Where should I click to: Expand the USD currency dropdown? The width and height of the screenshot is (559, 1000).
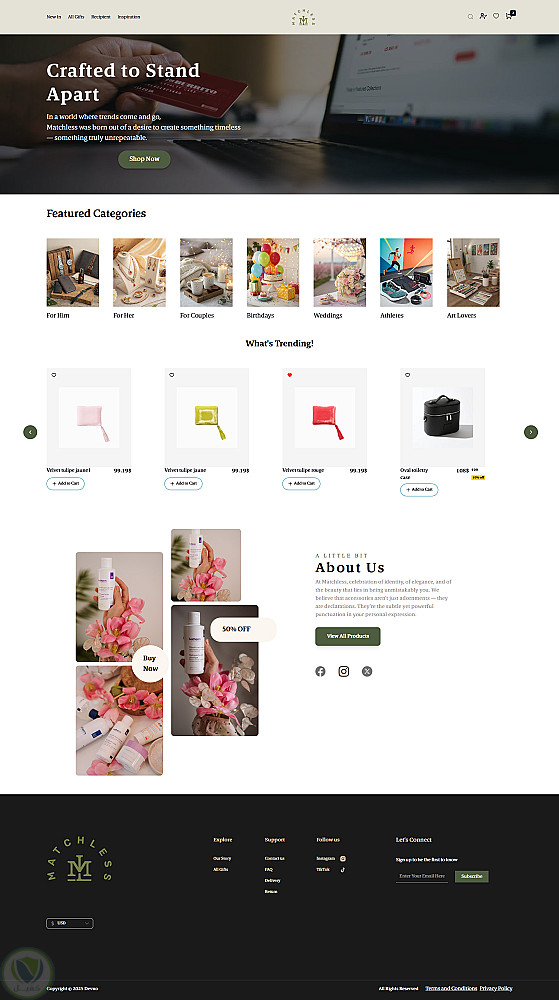tap(69, 923)
